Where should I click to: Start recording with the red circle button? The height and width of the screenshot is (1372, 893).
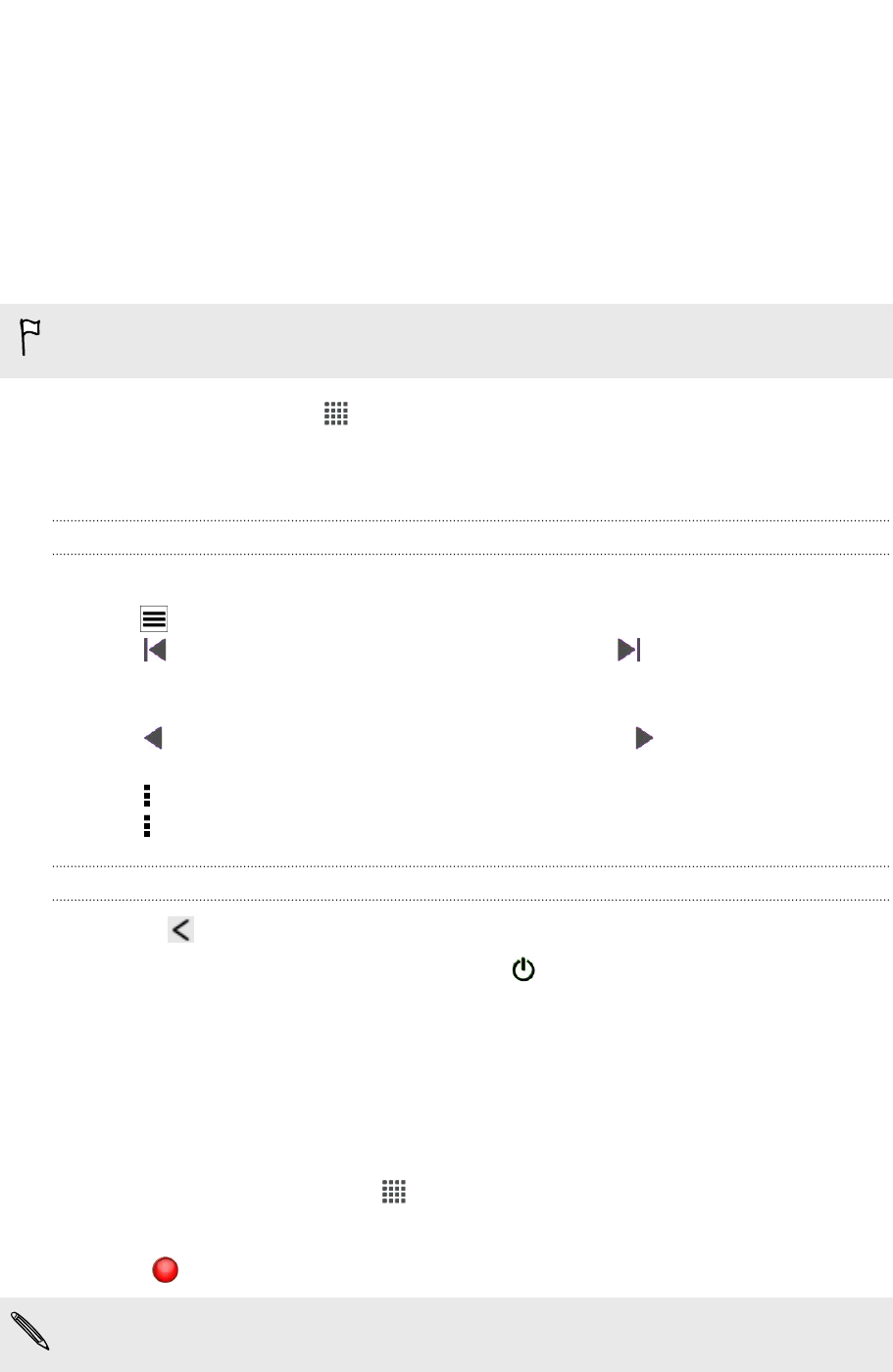165,1271
